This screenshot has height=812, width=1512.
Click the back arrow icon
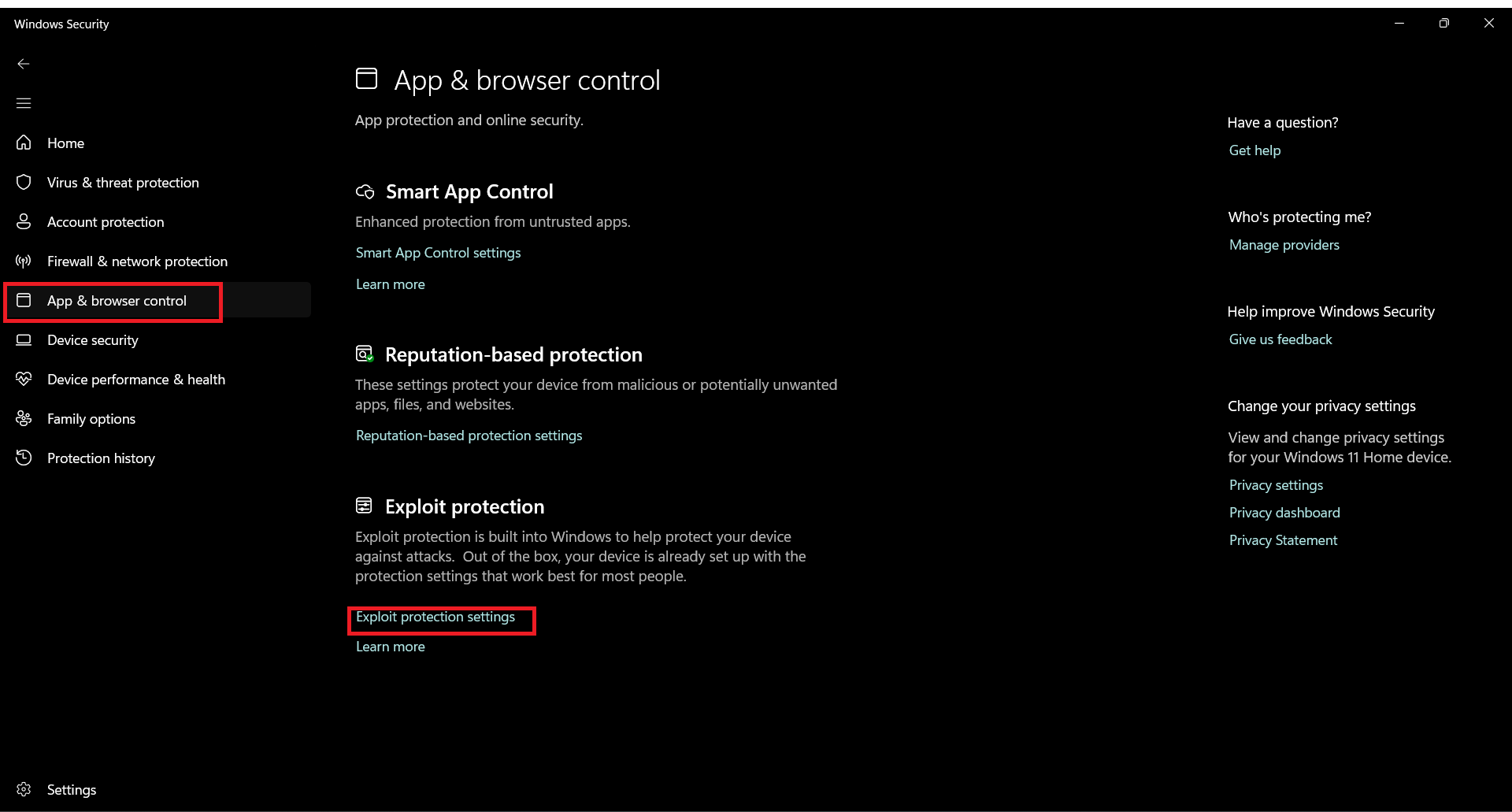click(24, 64)
